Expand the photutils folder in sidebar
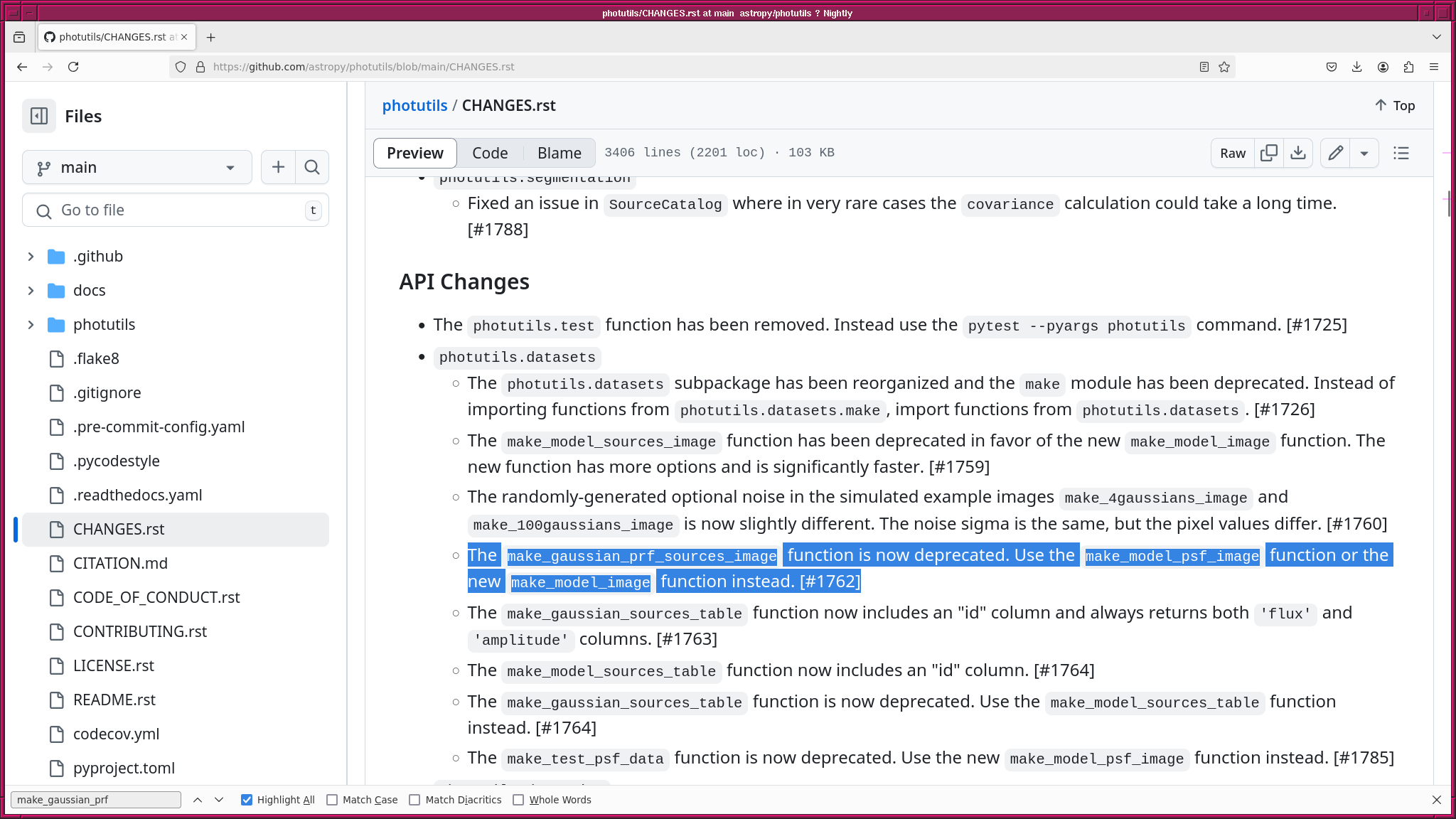Screen dimensions: 1456x819 tap(30, 324)
